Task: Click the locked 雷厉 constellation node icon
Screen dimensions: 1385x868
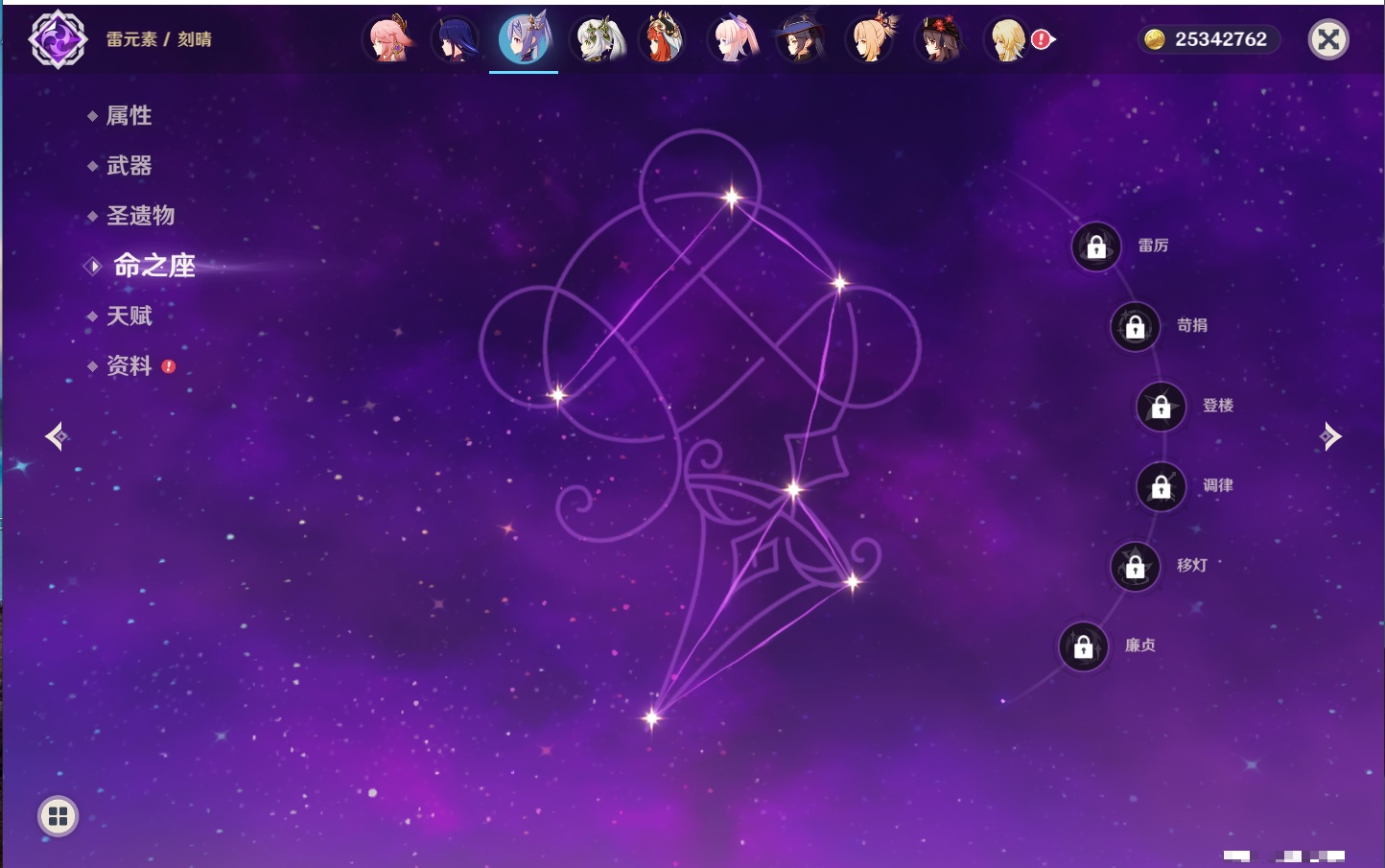Action: (1096, 246)
